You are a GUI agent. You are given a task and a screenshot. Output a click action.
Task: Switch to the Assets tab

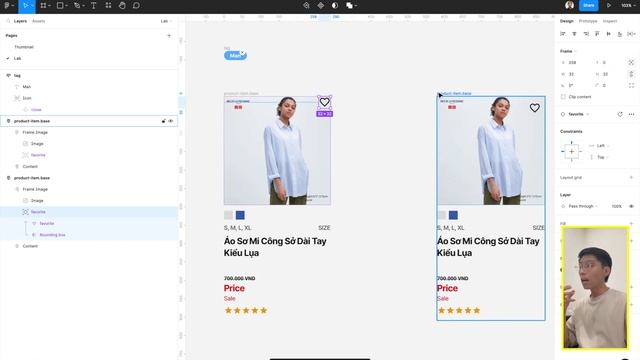click(38, 21)
